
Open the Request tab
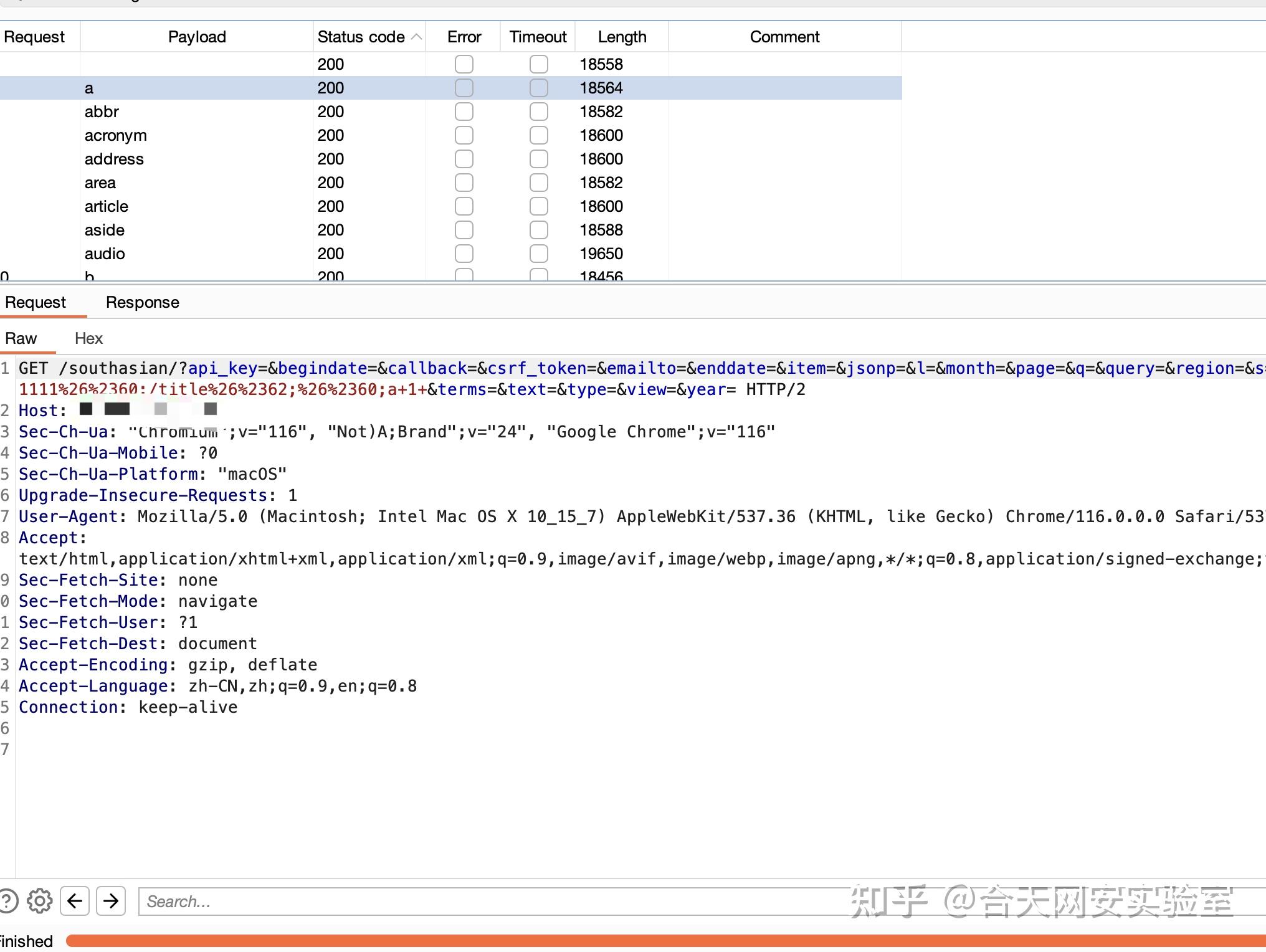(35, 303)
